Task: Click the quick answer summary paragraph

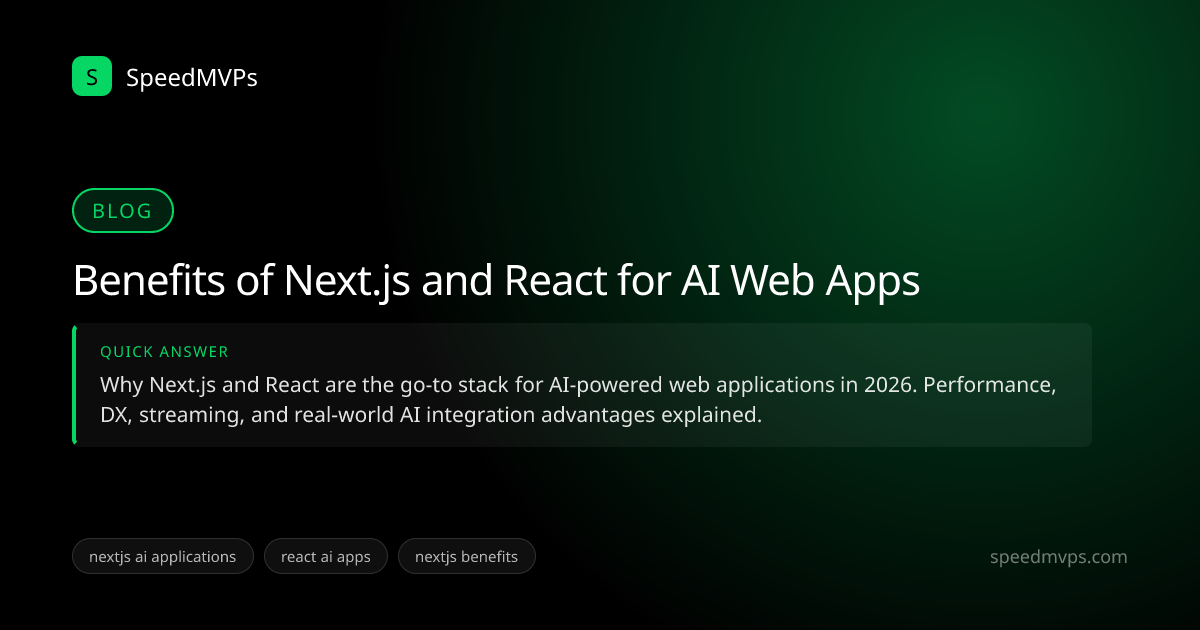Action: tap(578, 400)
